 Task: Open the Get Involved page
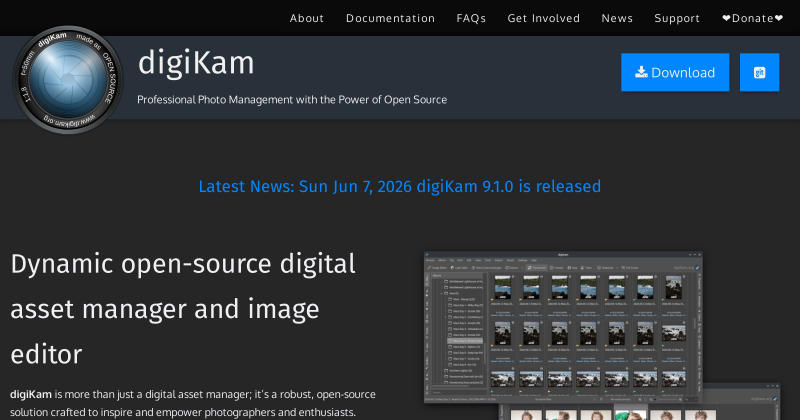[x=543, y=18]
